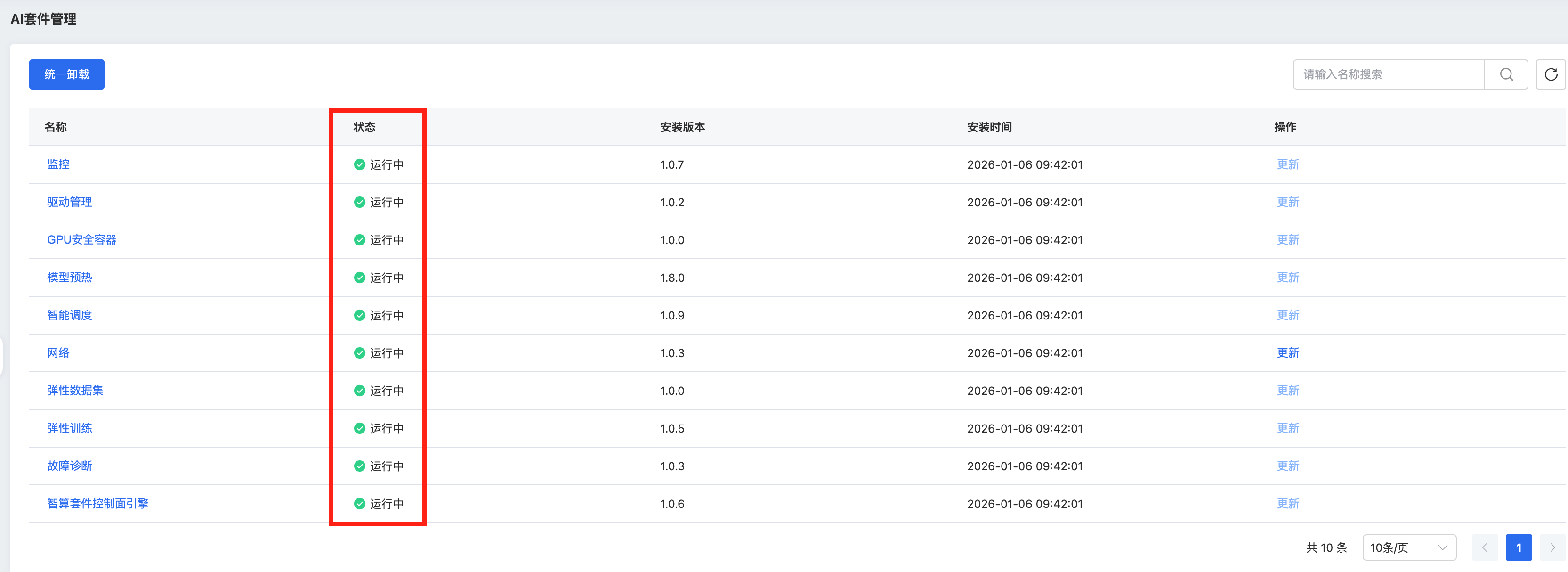The height and width of the screenshot is (572, 1568).
Task: Open the GPU安全容器 suite details
Action: [x=81, y=240]
